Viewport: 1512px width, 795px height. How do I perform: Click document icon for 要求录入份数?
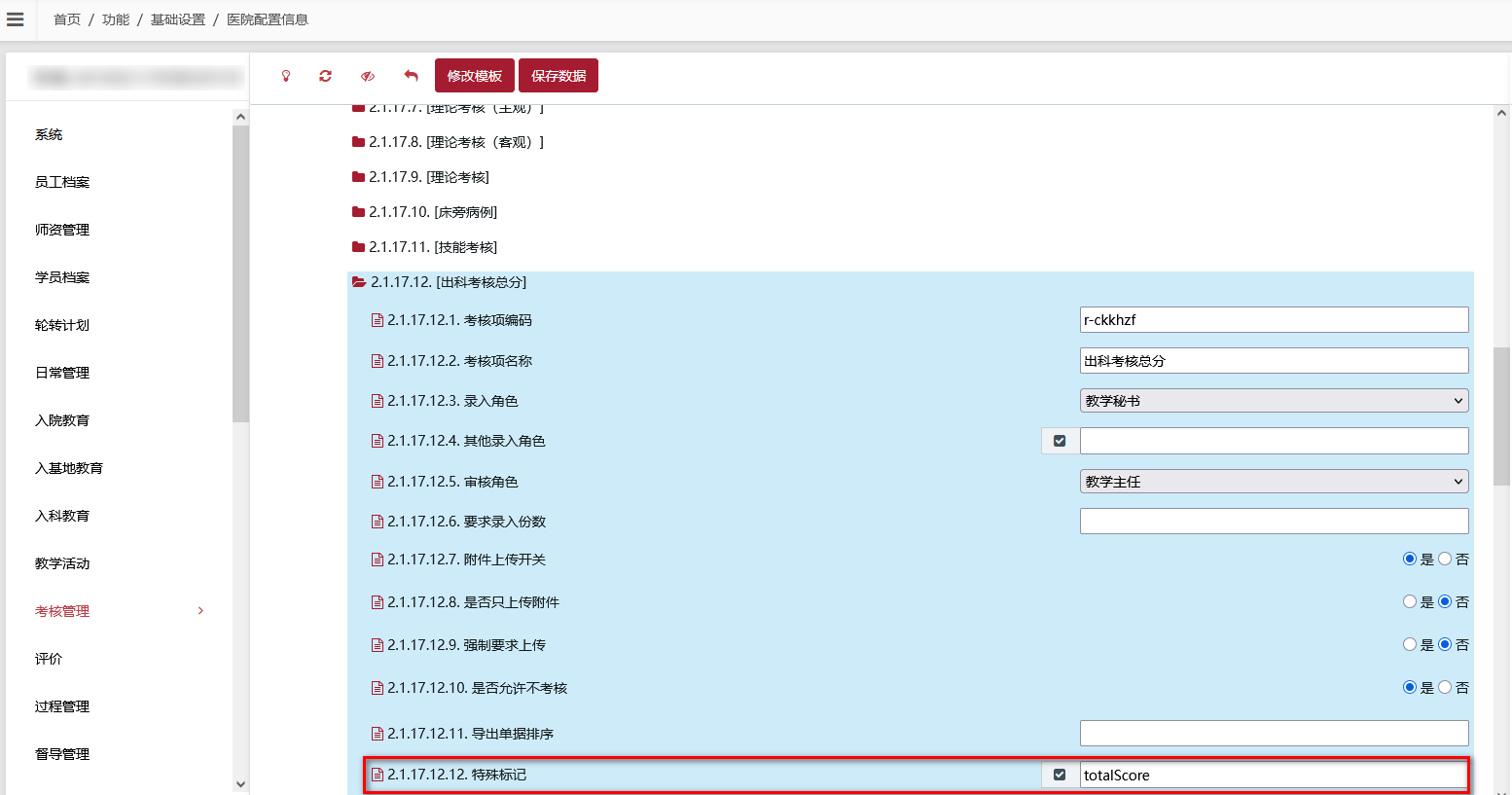(378, 522)
